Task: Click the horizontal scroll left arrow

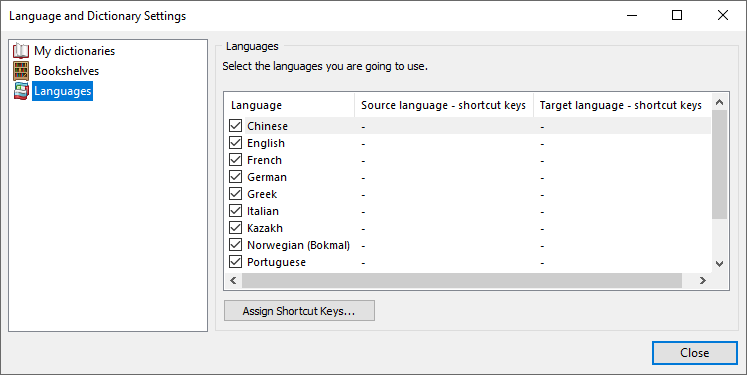Action: coord(233,281)
